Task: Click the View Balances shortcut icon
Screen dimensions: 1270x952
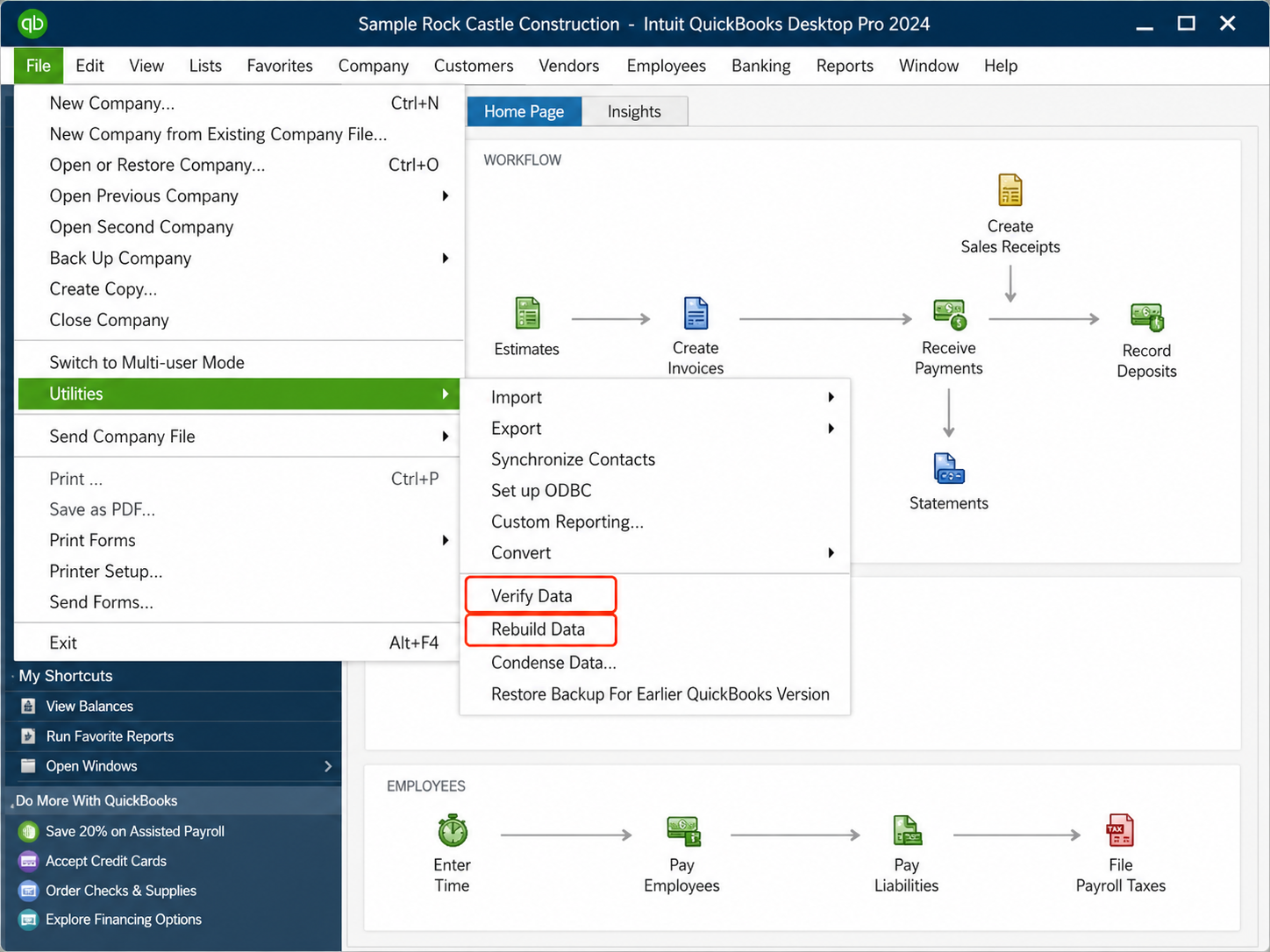Action: click(28, 706)
